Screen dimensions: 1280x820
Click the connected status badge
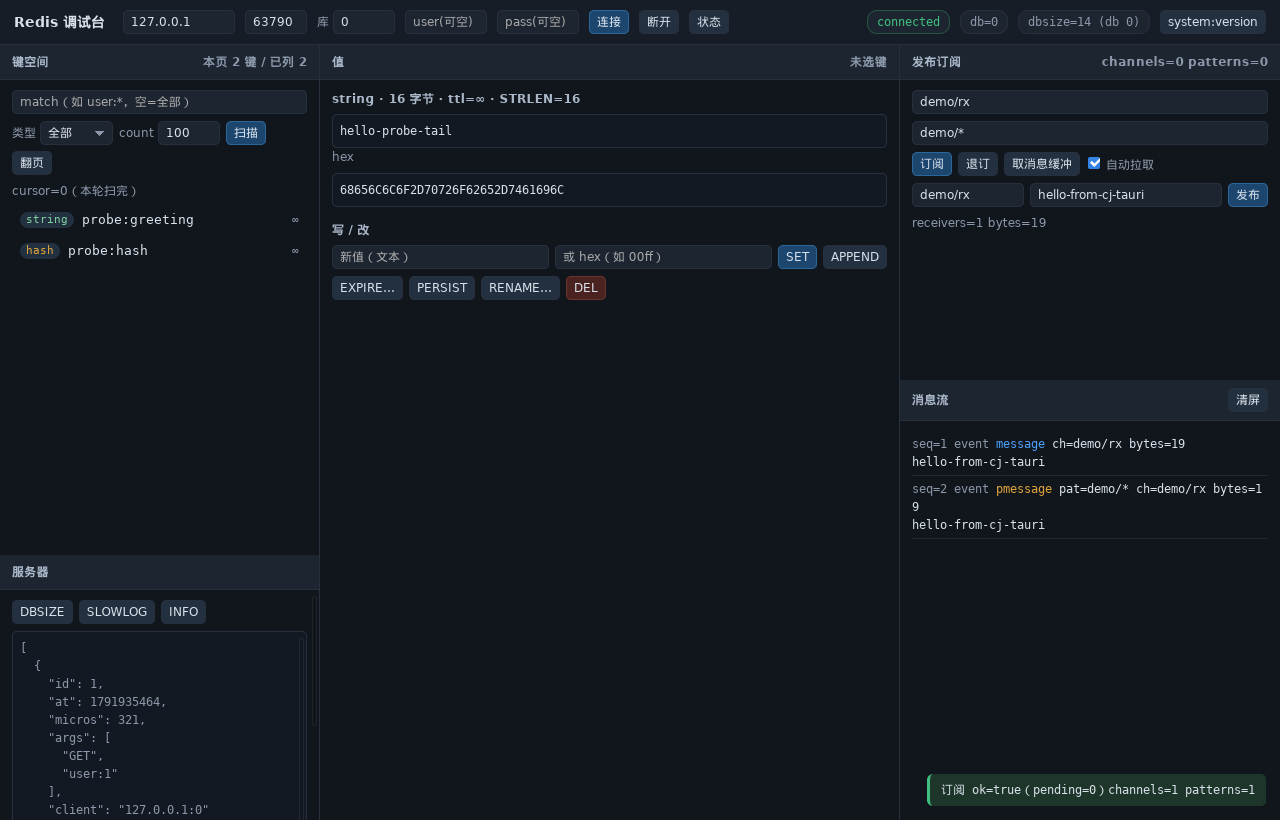[908, 22]
